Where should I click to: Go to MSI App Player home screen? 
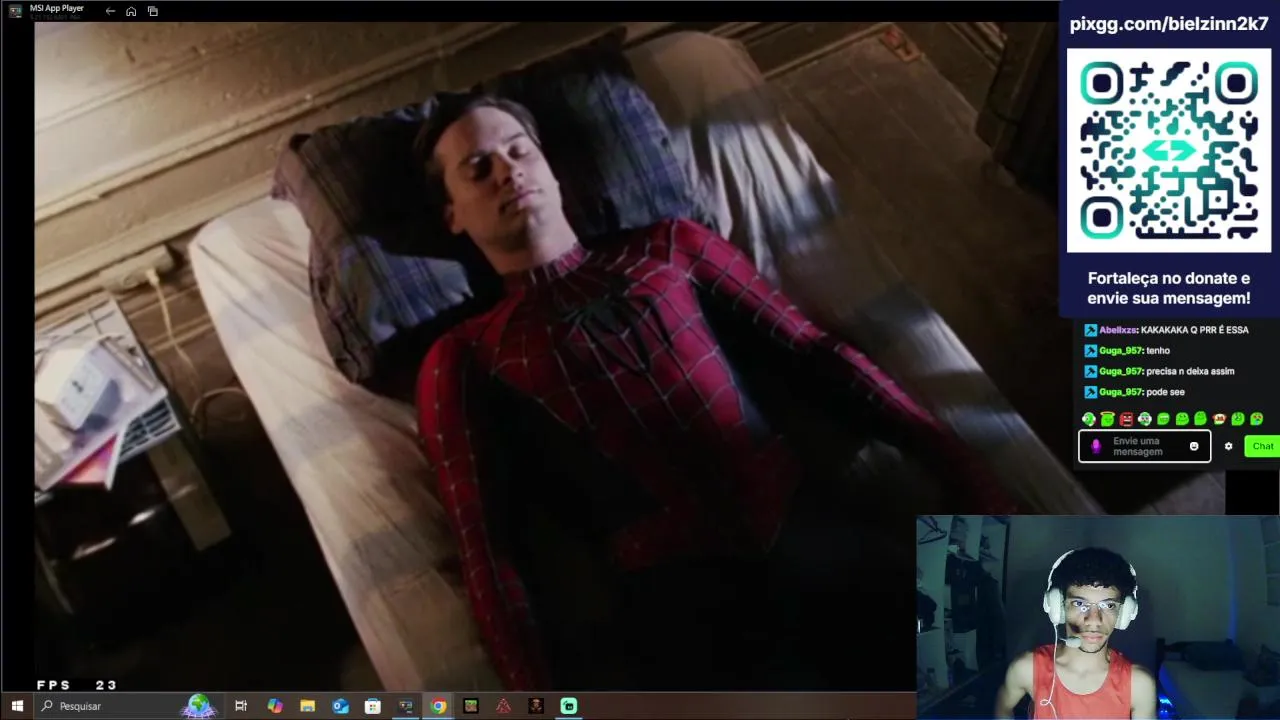tap(131, 11)
